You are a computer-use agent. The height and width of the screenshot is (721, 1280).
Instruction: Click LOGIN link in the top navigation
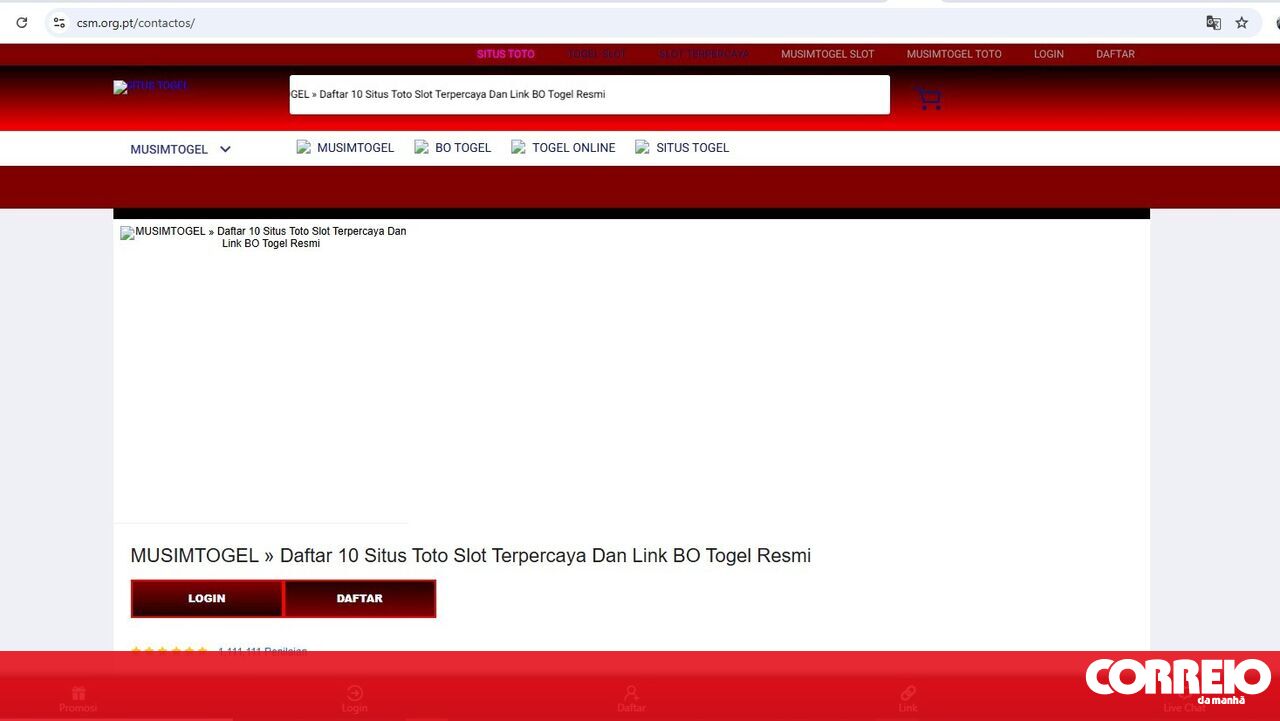pyautogui.click(x=1048, y=54)
